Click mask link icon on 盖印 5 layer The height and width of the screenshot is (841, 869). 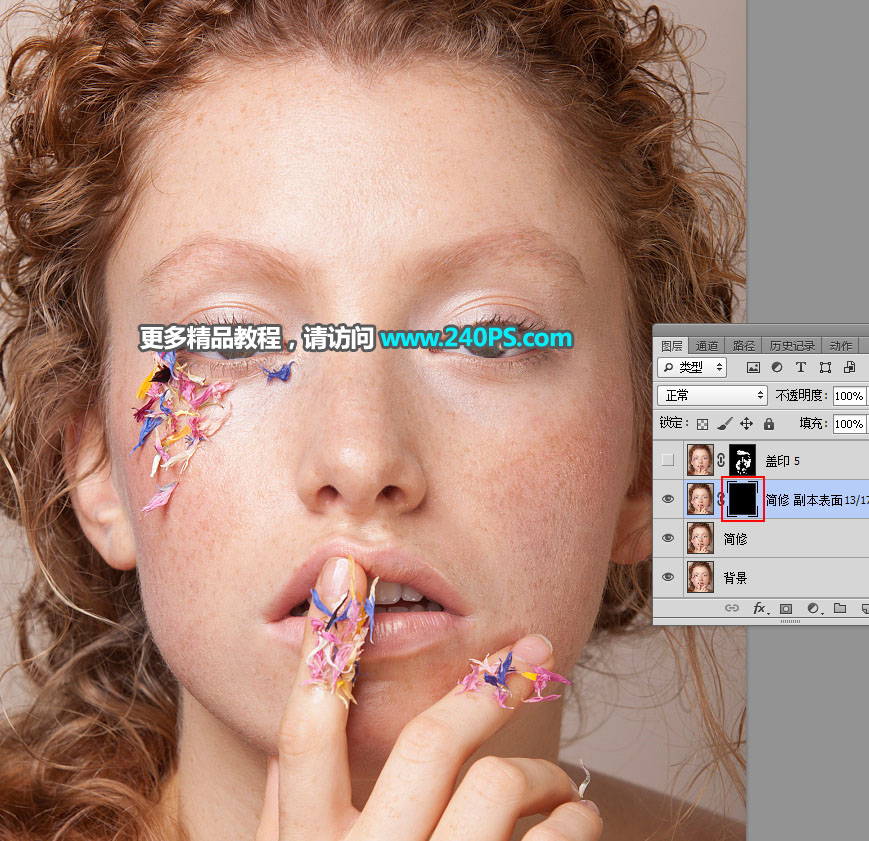pos(721,460)
